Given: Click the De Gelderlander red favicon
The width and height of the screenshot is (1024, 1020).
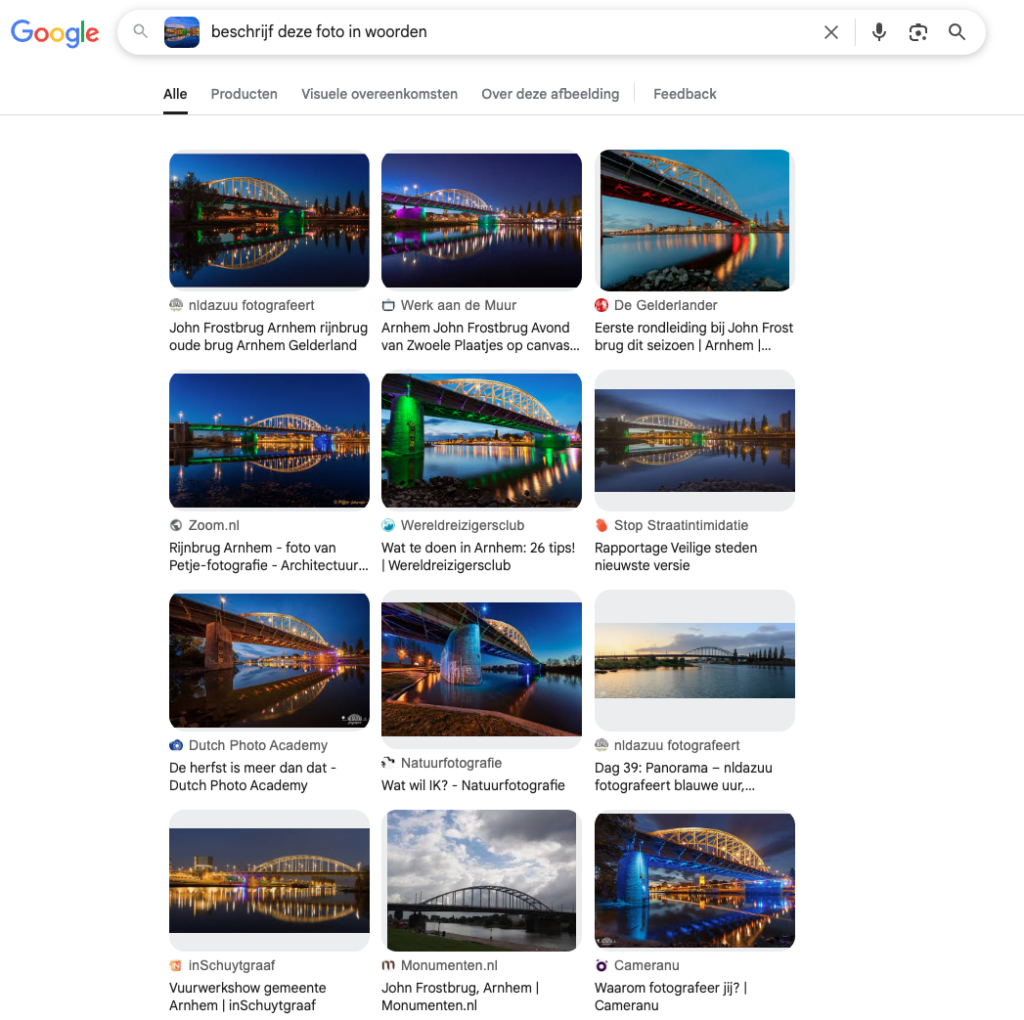Looking at the screenshot, I should 601,305.
